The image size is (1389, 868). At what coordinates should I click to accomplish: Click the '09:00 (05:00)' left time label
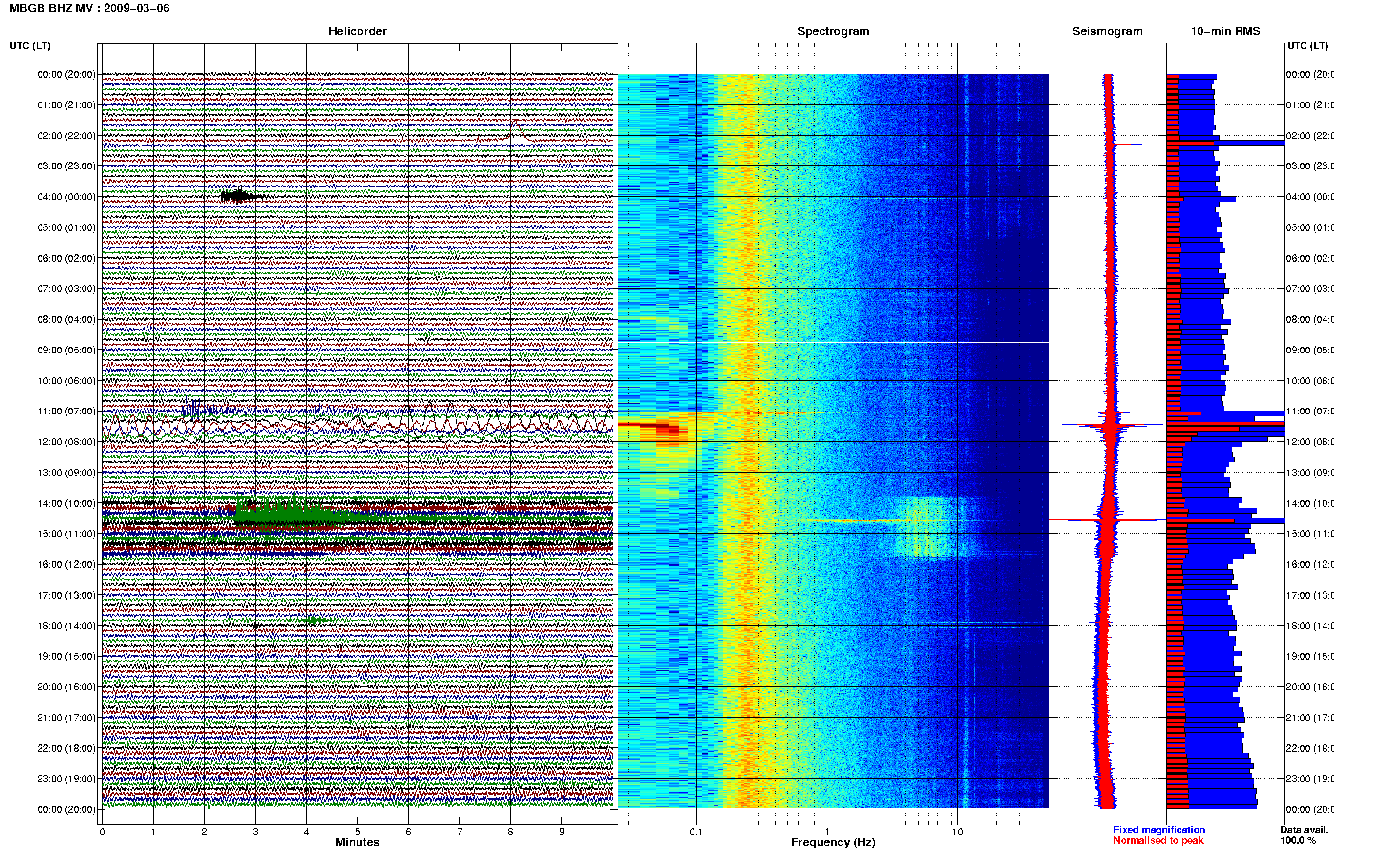pos(66,350)
